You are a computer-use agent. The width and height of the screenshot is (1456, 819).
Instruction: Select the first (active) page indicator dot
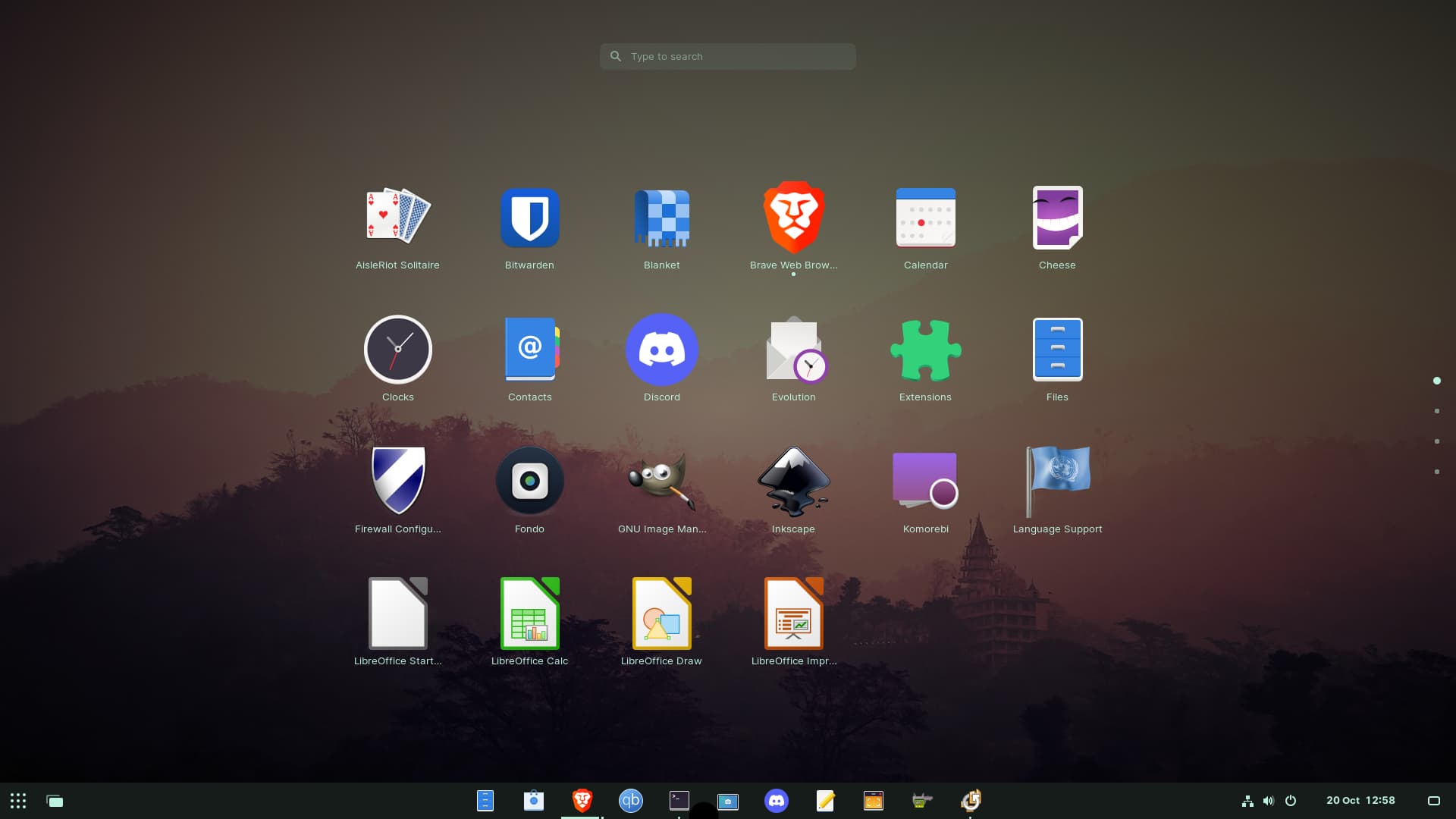coord(1437,381)
